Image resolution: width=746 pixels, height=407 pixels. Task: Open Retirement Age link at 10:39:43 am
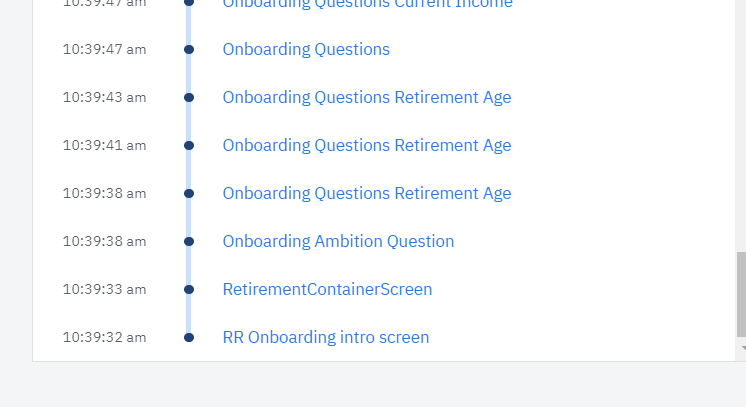(x=366, y=97)
